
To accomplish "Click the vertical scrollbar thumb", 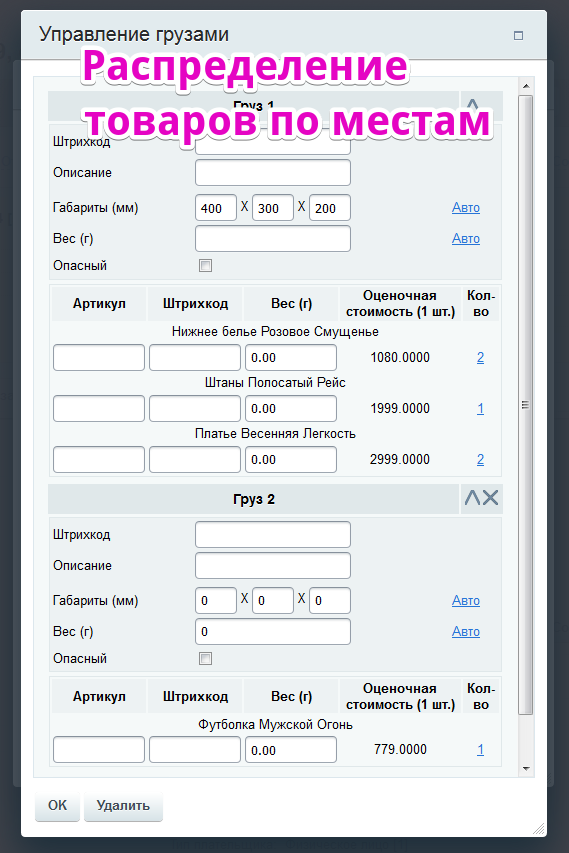I will point(525,405).
